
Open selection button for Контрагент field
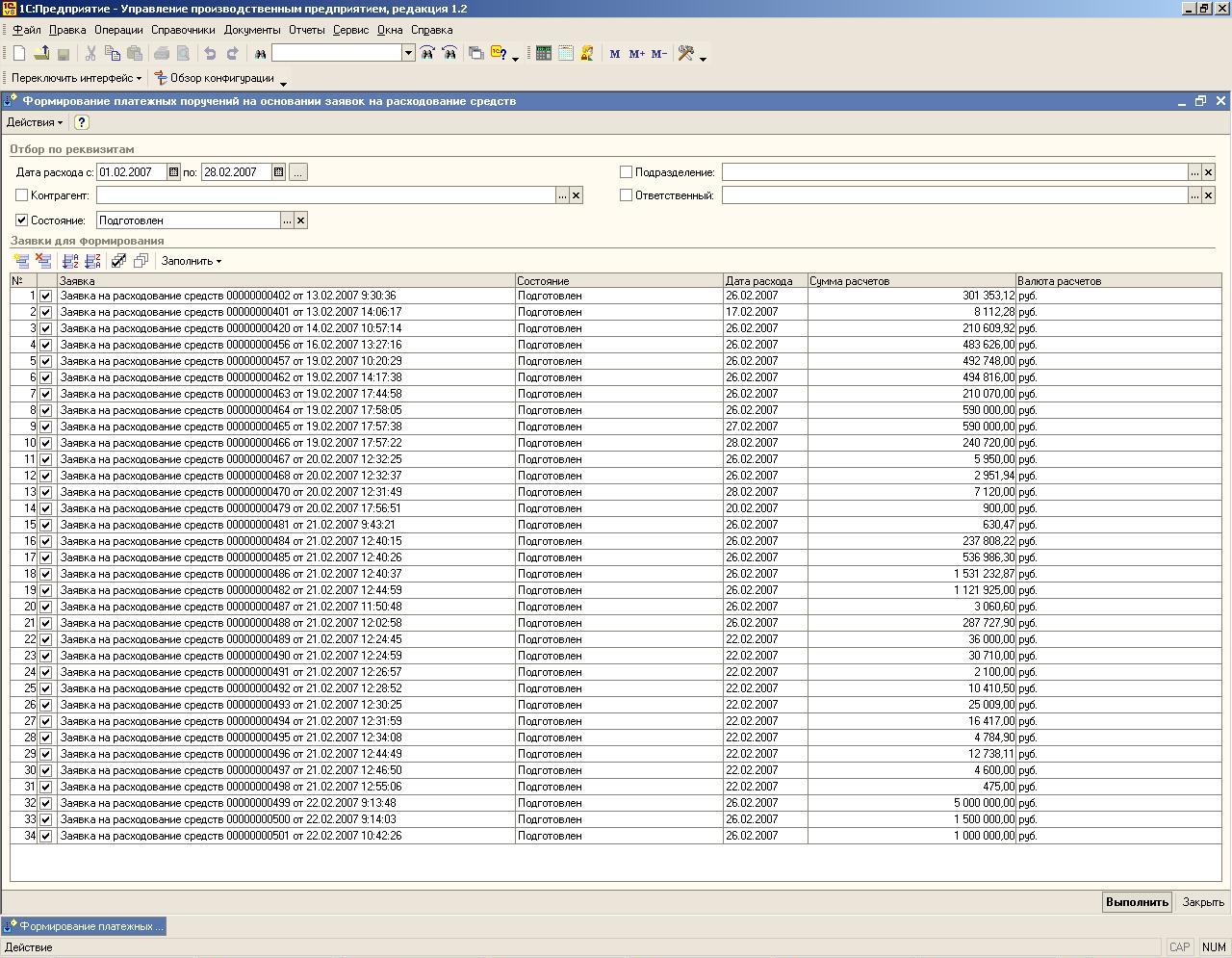[x=562, y=195]
